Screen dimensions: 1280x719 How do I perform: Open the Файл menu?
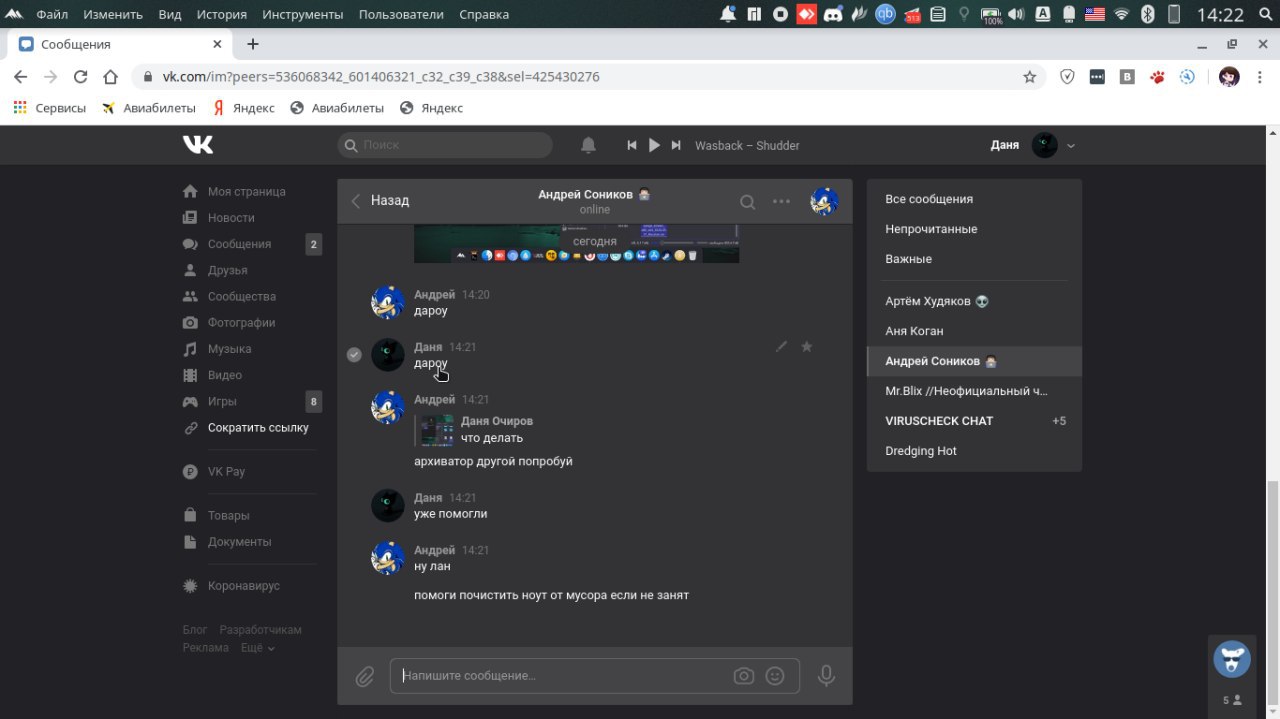[x=52, y=15]
